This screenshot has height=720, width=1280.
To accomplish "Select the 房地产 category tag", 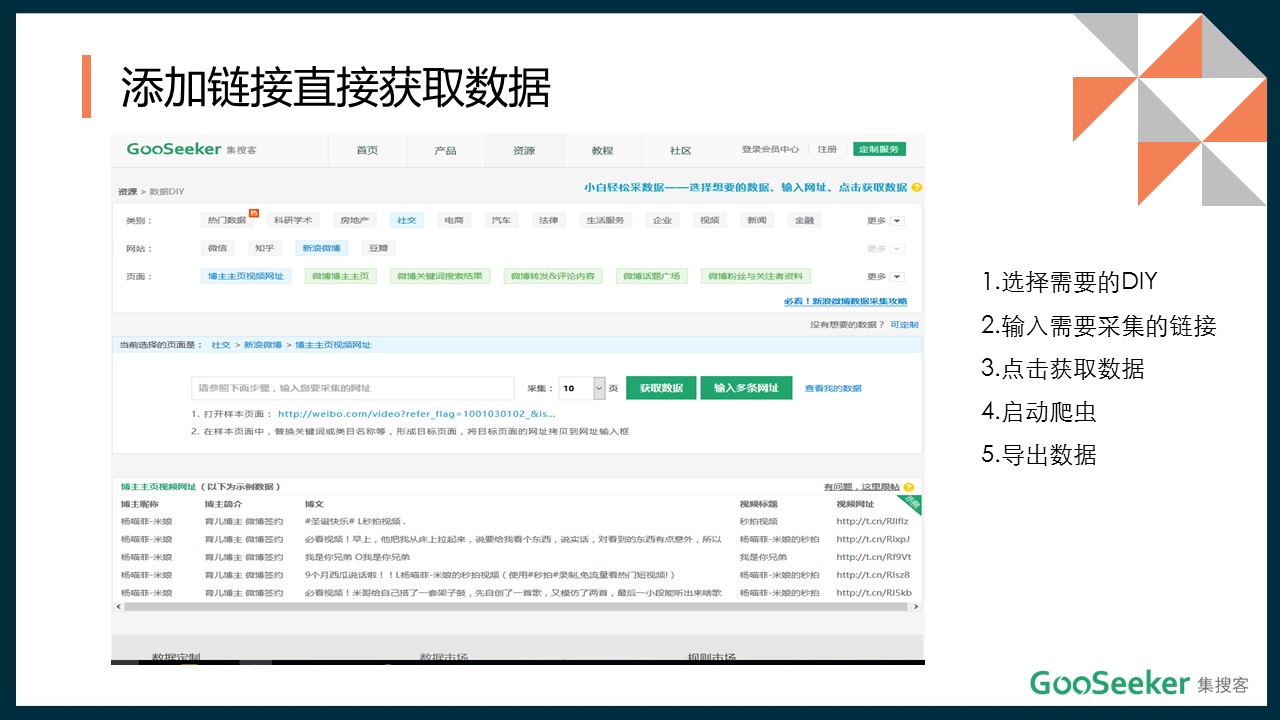I will click(355, 220).
